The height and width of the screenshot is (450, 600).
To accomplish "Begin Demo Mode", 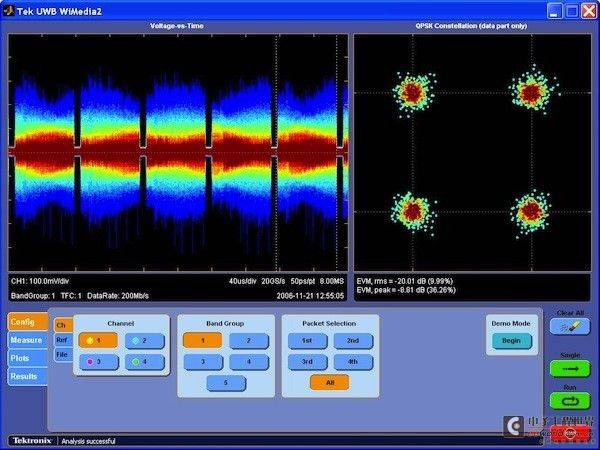I will click(x=512, y=341).
